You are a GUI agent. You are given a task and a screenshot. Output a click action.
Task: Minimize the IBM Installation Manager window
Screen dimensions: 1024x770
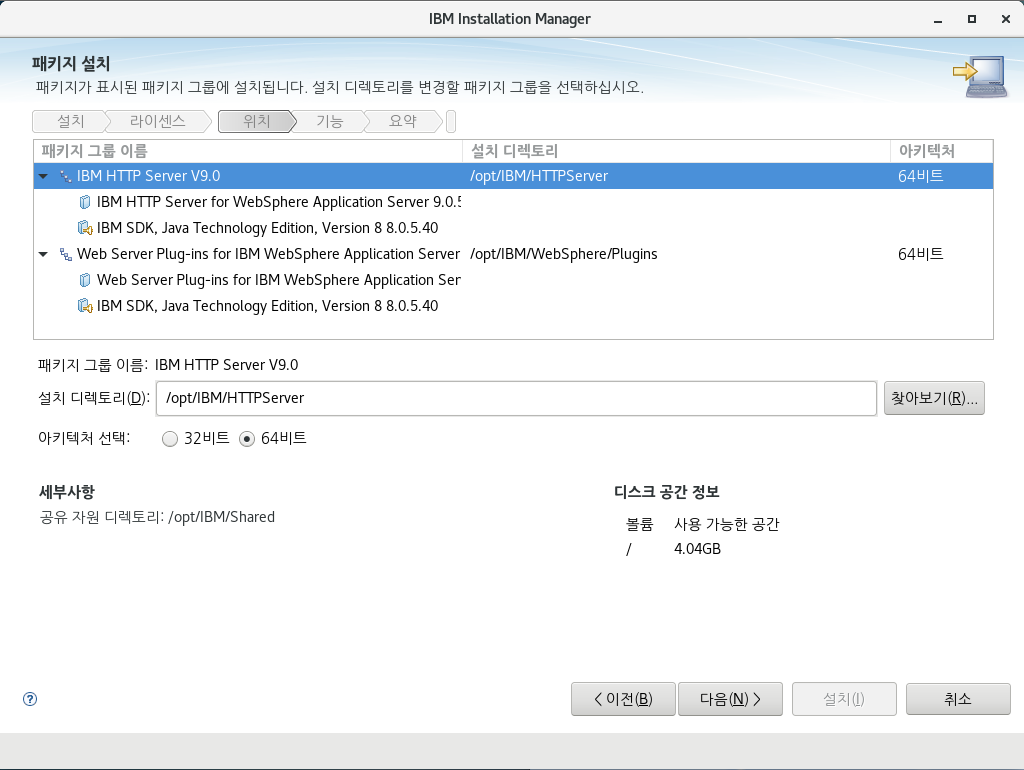938,20
